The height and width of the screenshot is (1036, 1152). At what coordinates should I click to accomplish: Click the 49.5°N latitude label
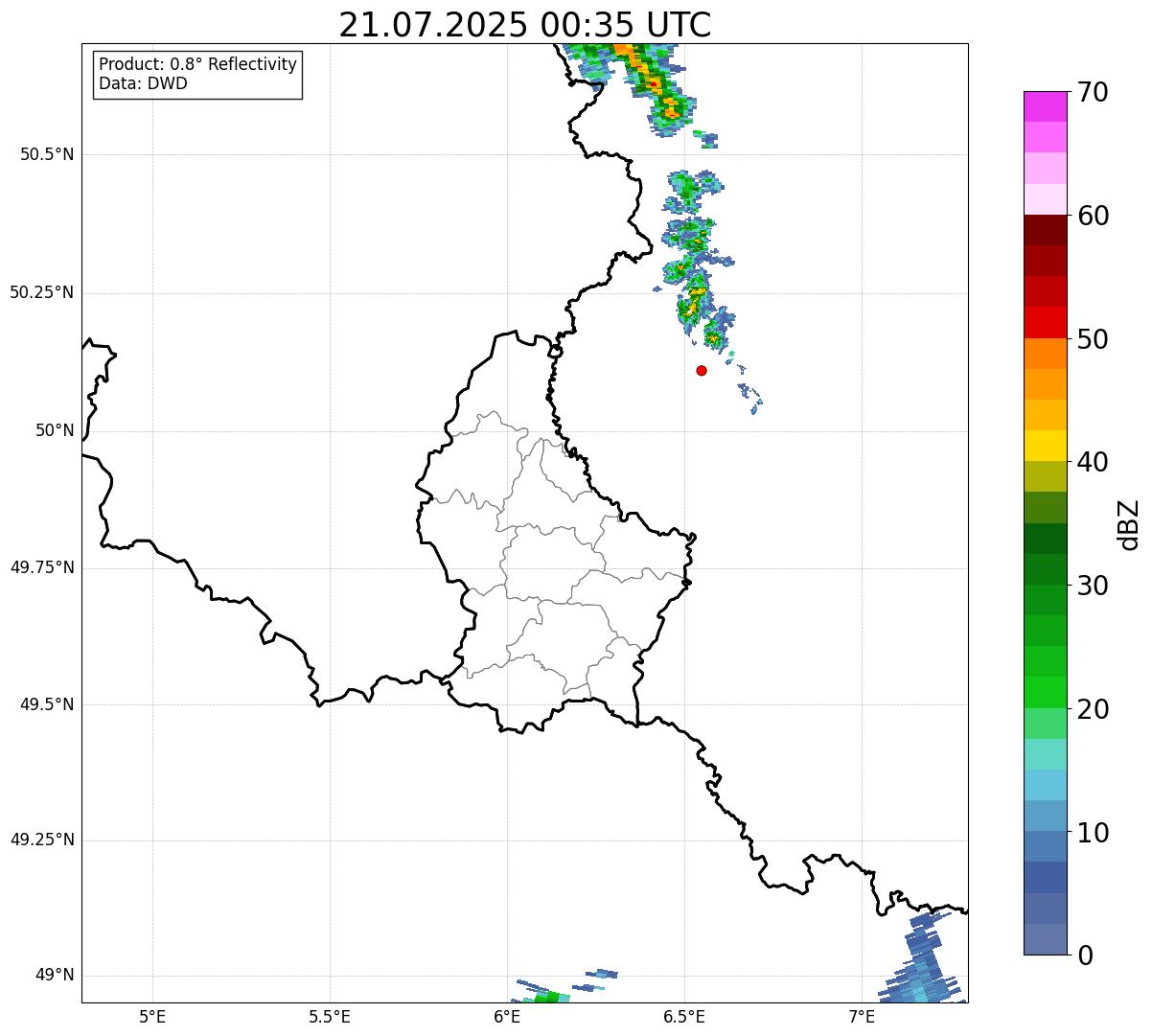pyautogui.click(x=47, y=704)
